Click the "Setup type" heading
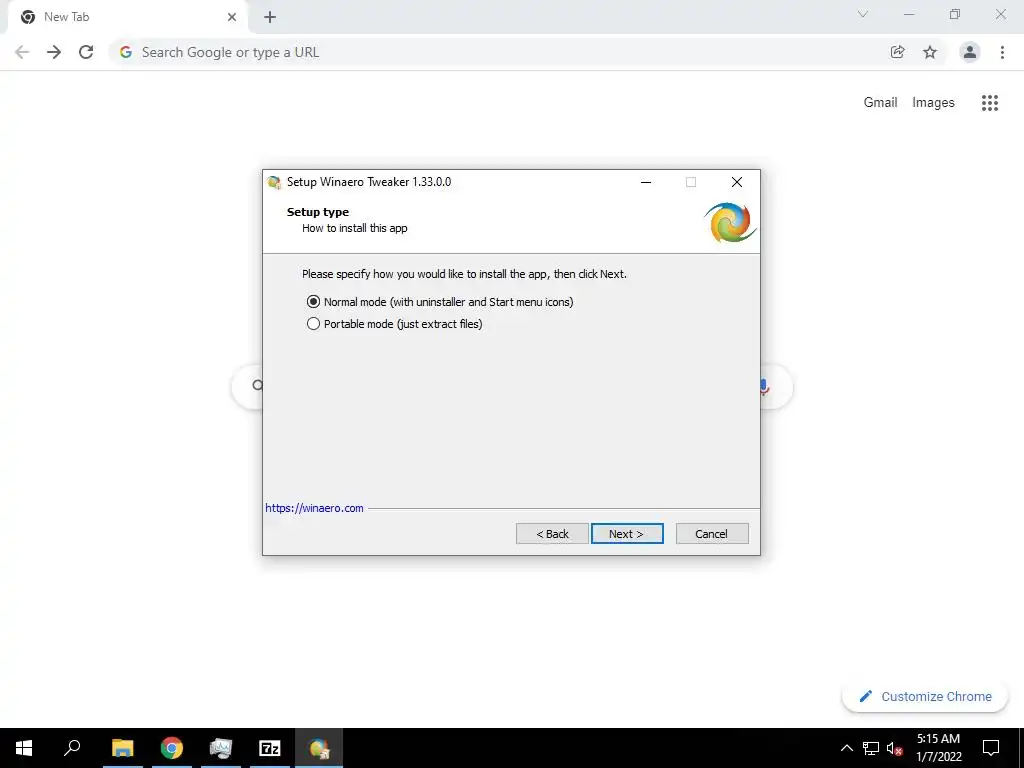The height and width of the screenshot is (768, 1024). 318,212
